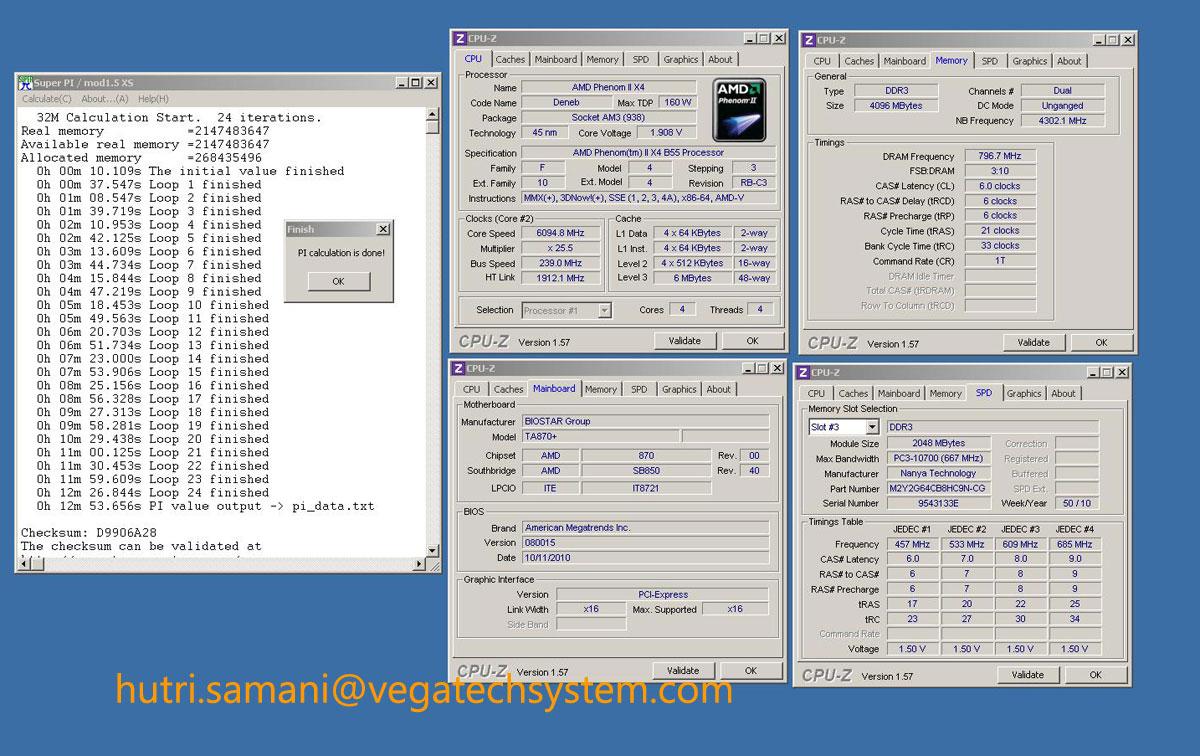Image resolution: width=1200 pixels, height=756 pixels.
Task: Click the CPU-Z logo icon in Mainboard tab window
Action: click(x=458, y=368)
